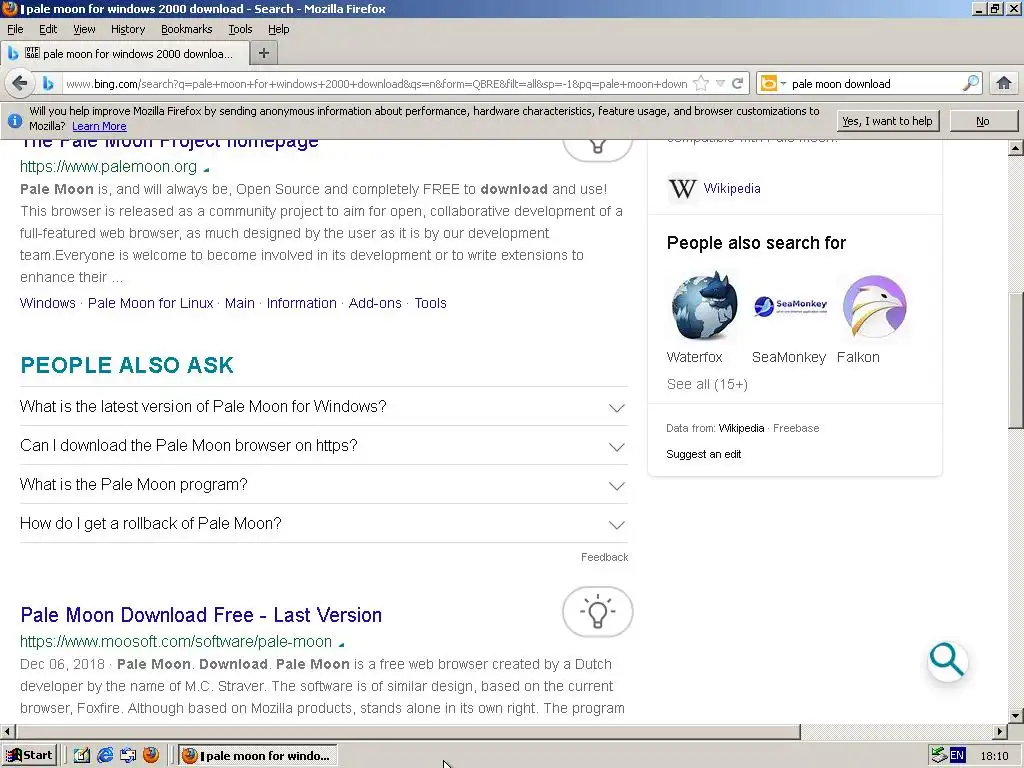Screen dimensions: 1024x768
Task: Launch Firefox from quick launch bar
Action: point(151,755)
